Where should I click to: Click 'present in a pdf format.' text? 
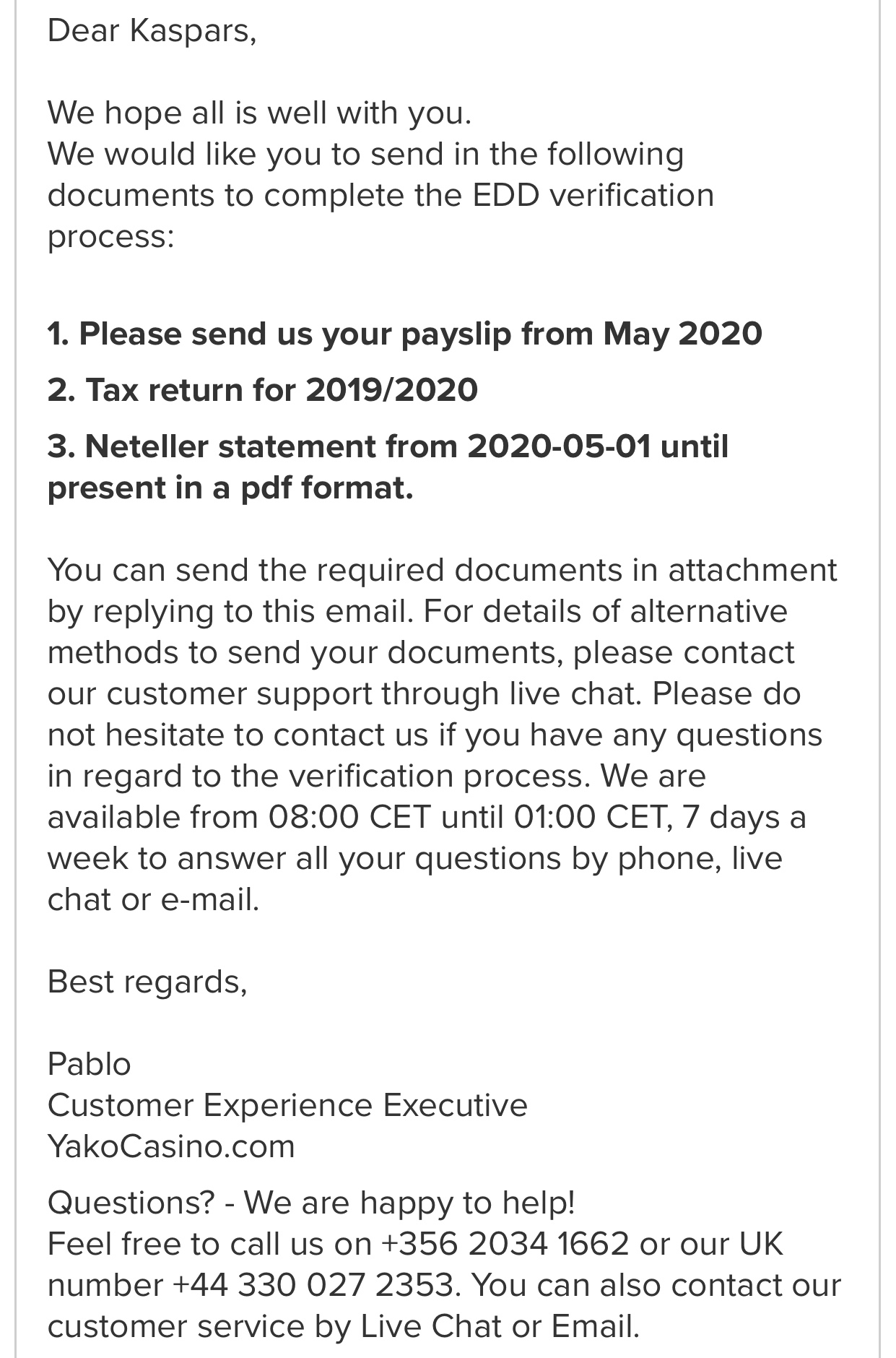230,488
